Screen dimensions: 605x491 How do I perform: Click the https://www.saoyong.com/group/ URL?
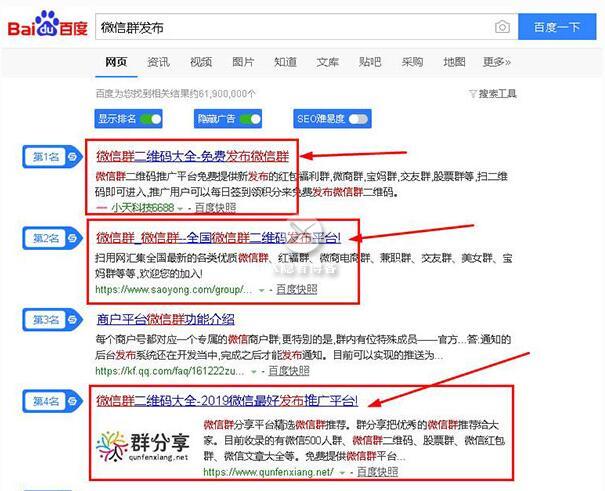(x=173, y=289)
